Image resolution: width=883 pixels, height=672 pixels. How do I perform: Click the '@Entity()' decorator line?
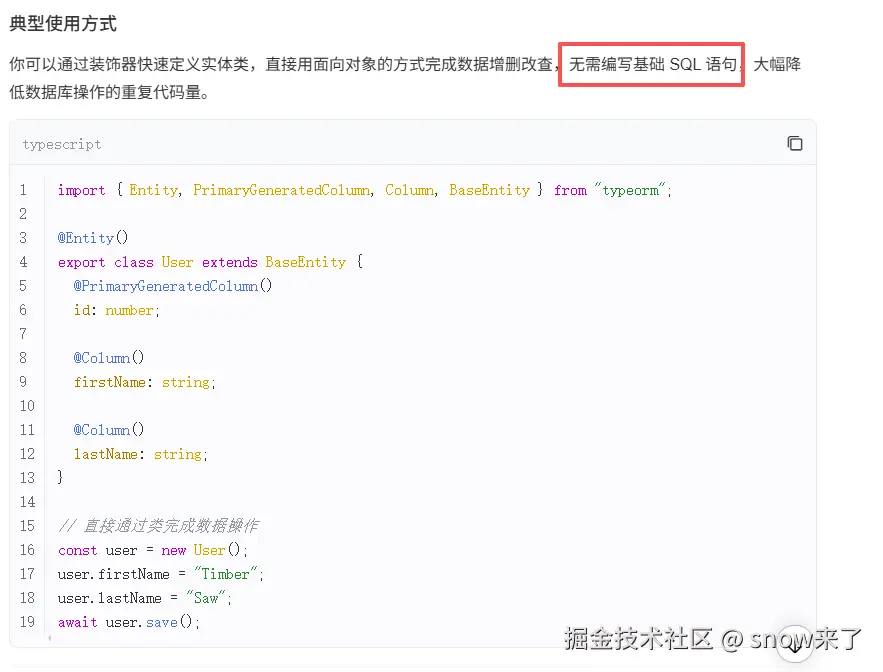(93, 238)
